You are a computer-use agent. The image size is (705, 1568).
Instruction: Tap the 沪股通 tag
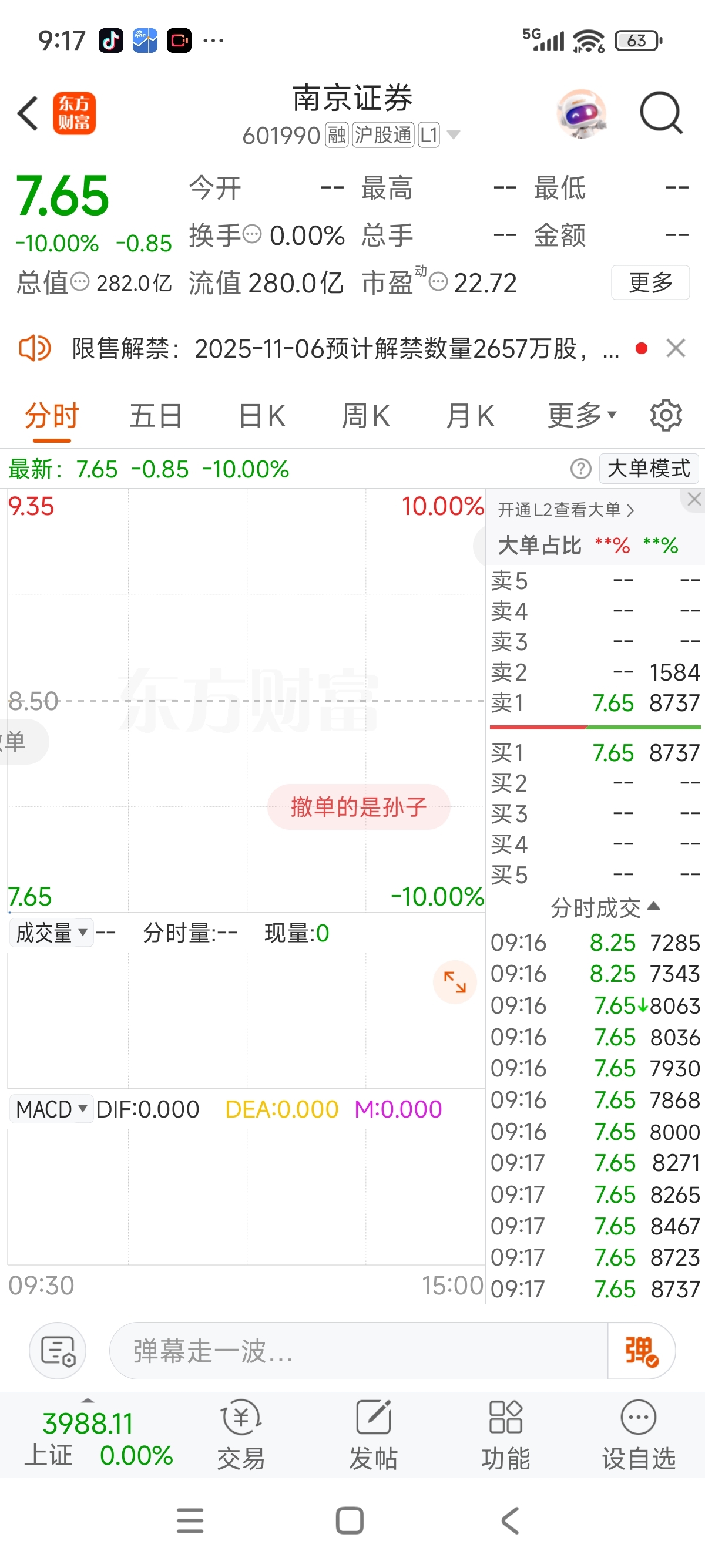pyautogui.click(x=383, y=134)
